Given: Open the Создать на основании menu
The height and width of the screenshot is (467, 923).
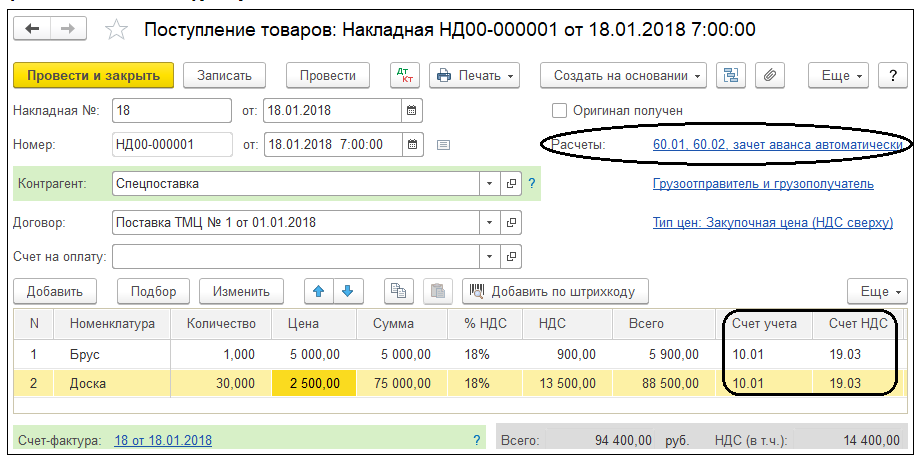Looking at the screenshot, I should 623,75.
